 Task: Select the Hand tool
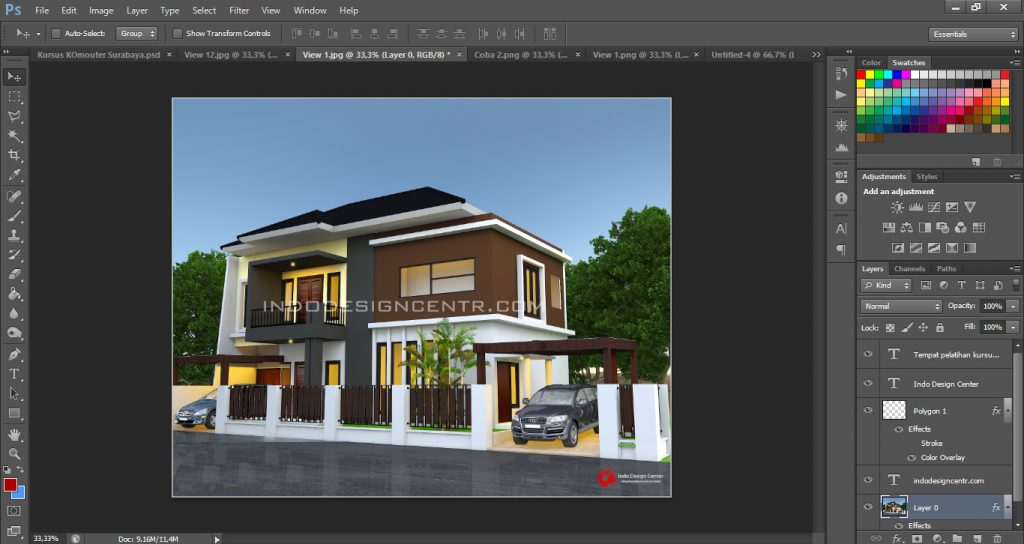tap(14, 434)
